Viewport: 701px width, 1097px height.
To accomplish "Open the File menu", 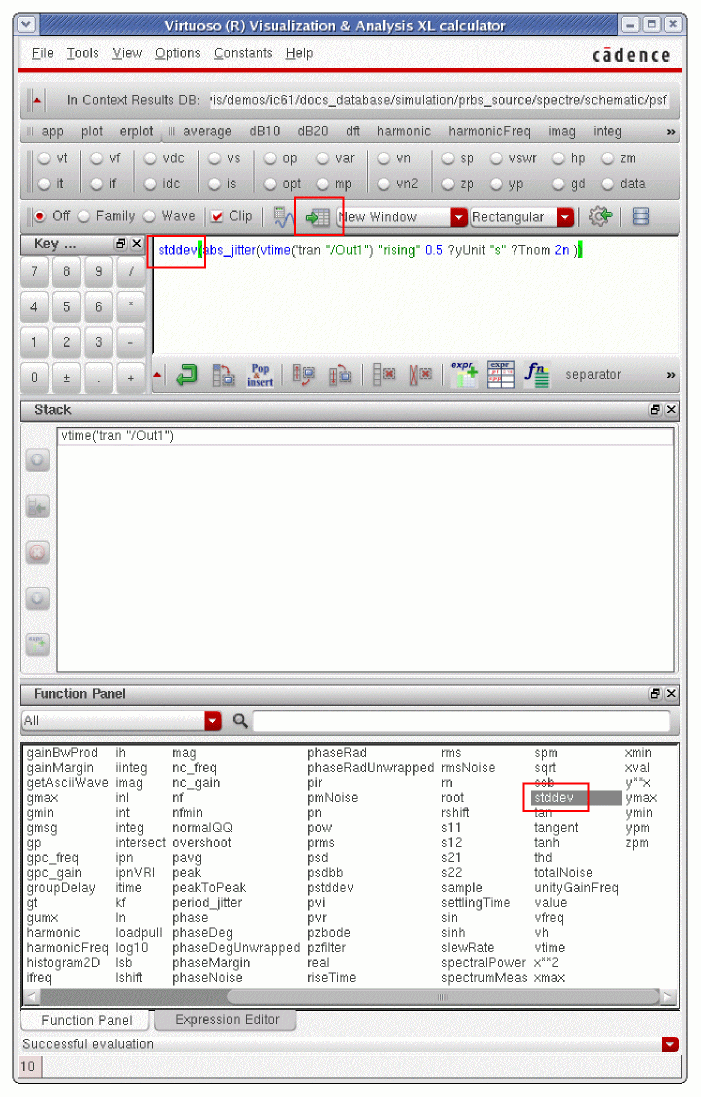I will pyautogui.click(x=43, y=53).
